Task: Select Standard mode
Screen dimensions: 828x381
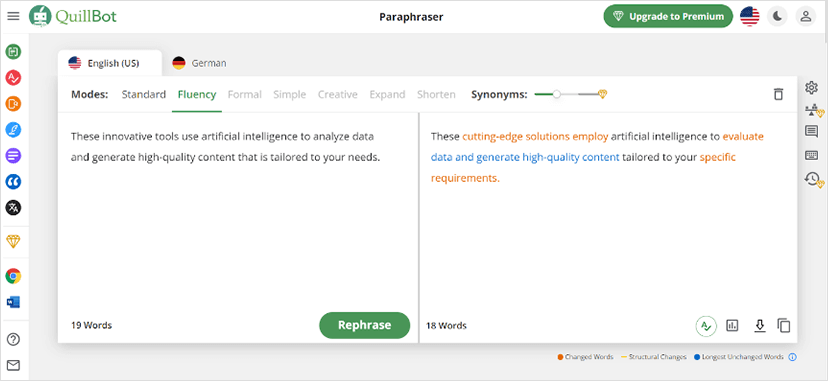Action: pyautogui.click(x=144, y=94)
